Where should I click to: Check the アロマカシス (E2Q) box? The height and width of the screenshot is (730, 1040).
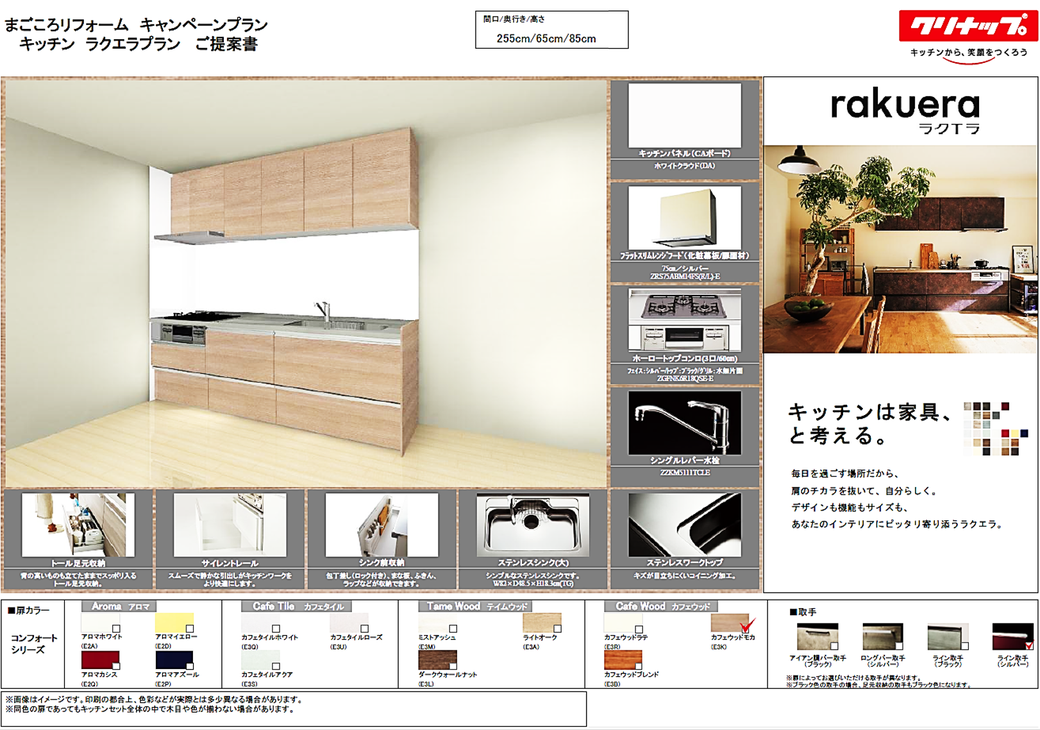tap(116, 666)
